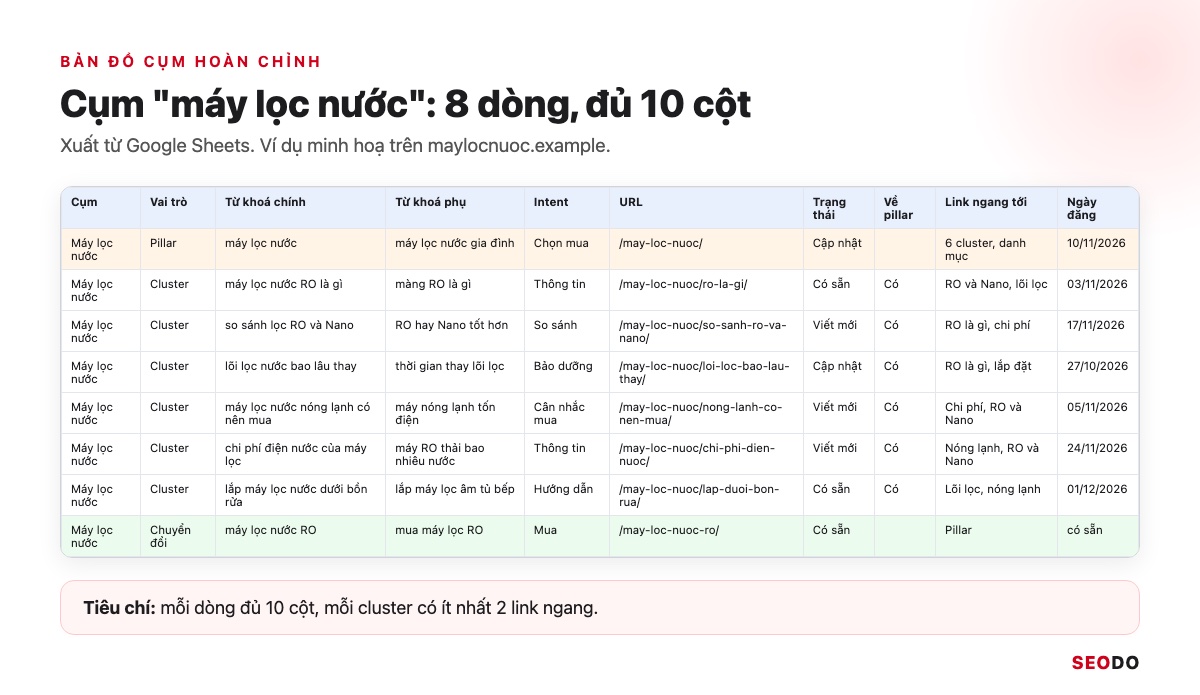
Task: Click the URL '/may-loc-nuoc/nong-lanh-co-nen-mua/'
Action: pos(703,413)
